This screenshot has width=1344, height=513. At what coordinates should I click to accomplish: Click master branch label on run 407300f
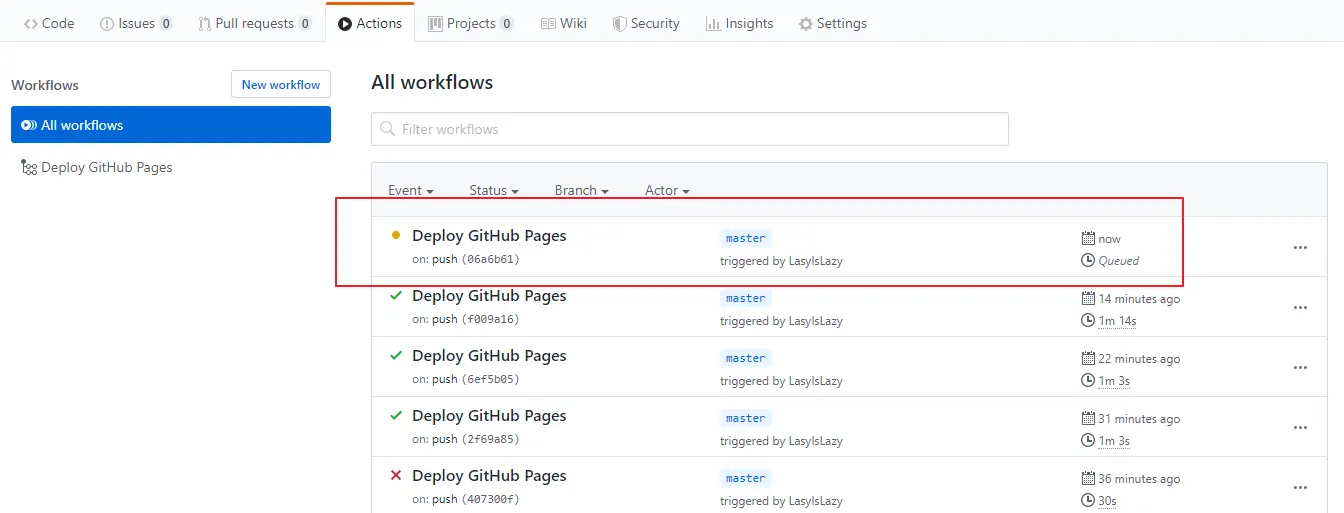pos(746,478)
